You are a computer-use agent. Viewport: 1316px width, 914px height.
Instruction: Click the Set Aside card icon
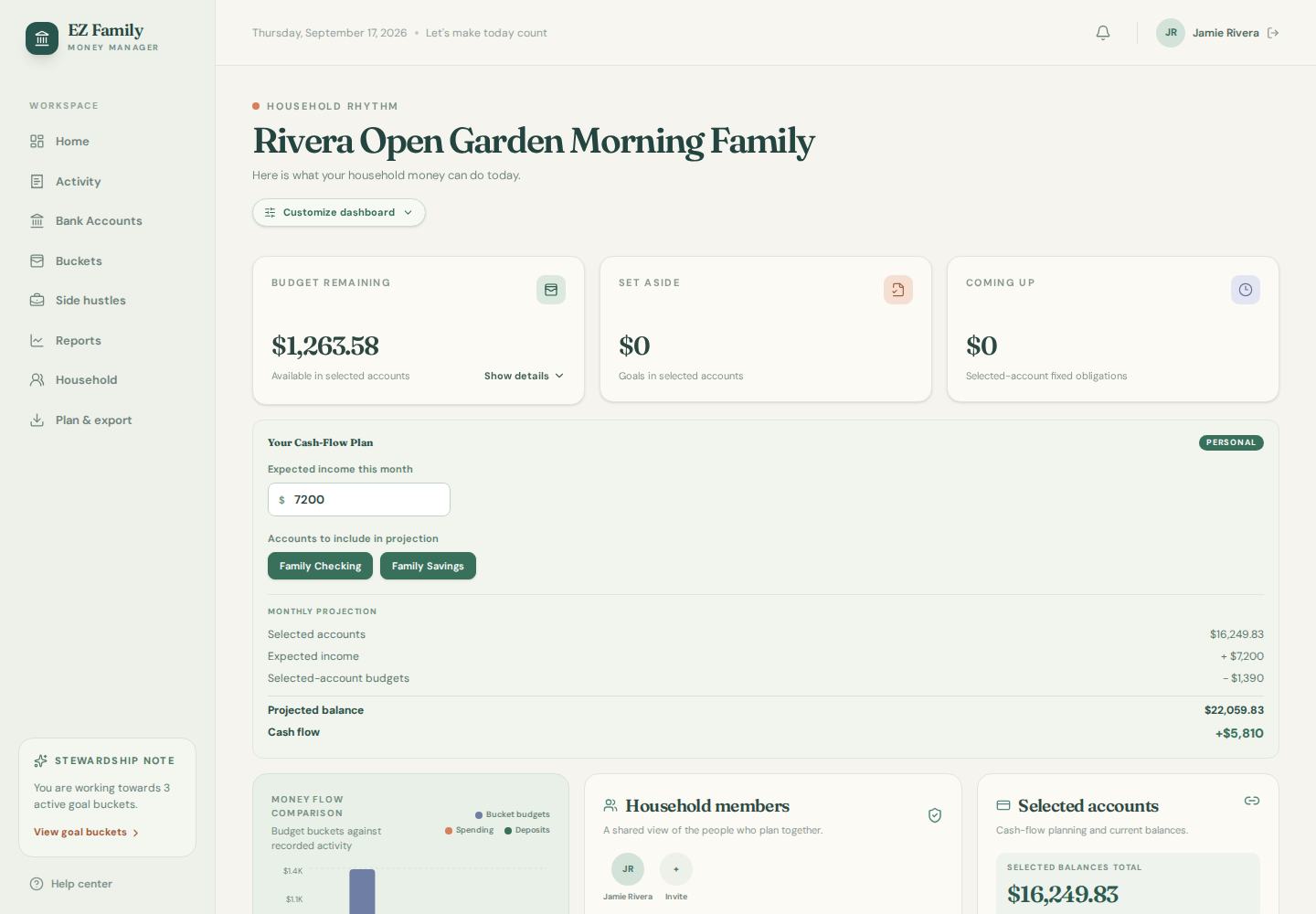[898, 290]
